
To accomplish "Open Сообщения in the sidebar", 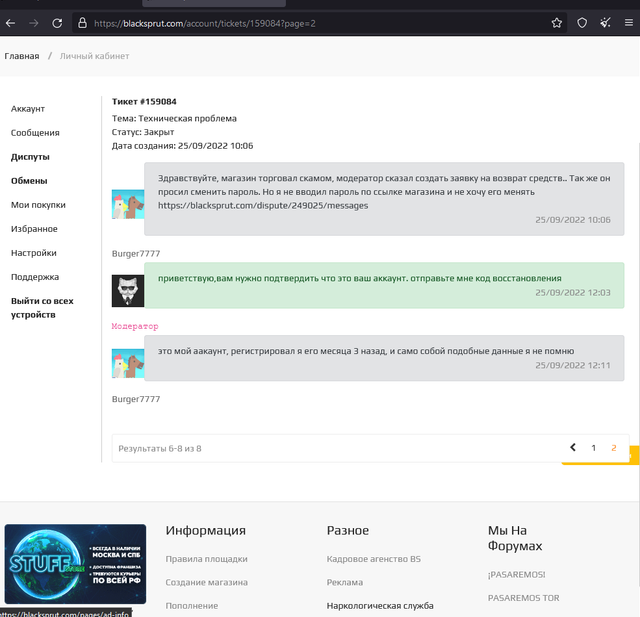I will click(35, 133).
